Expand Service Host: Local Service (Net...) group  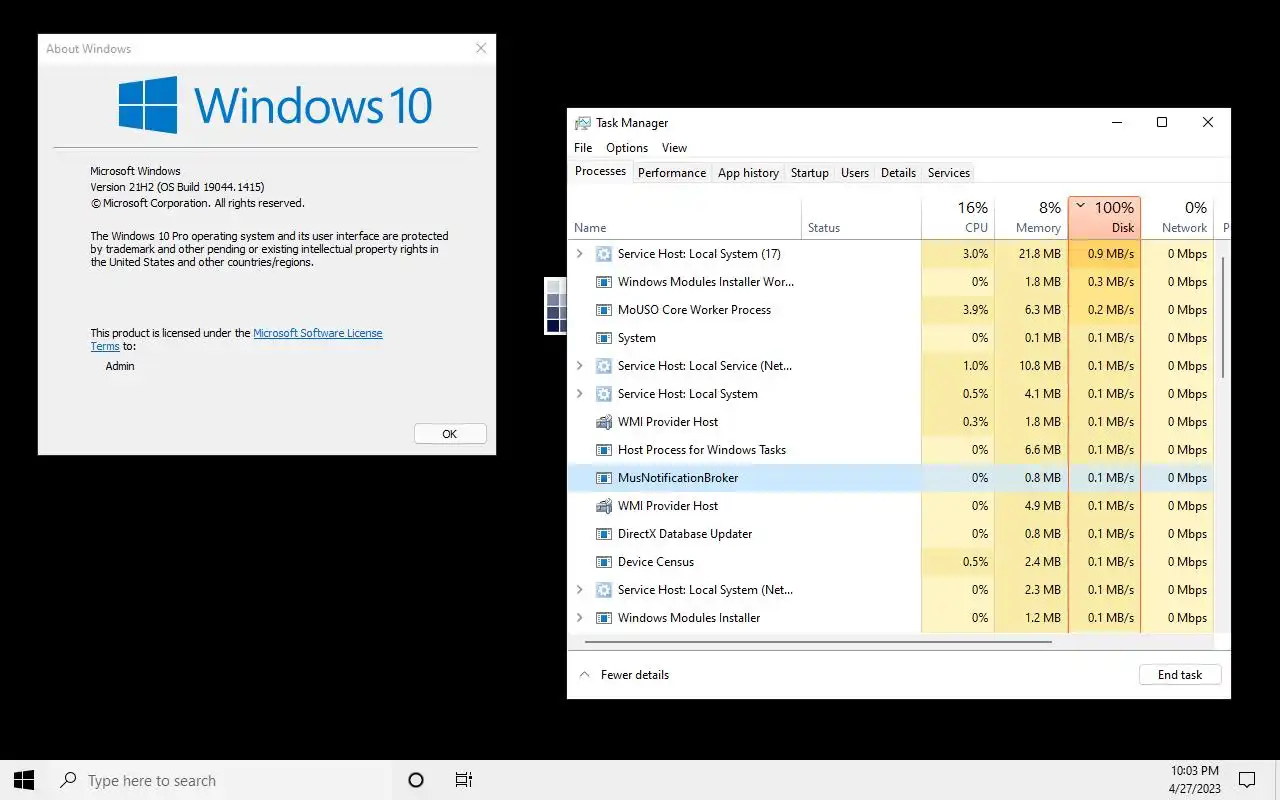coord(580,366)
